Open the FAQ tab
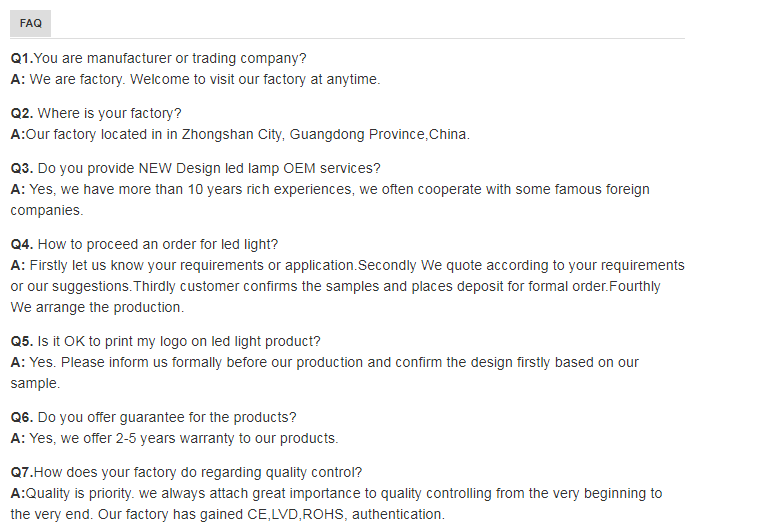777x532 pixels. tap(30, 23)
